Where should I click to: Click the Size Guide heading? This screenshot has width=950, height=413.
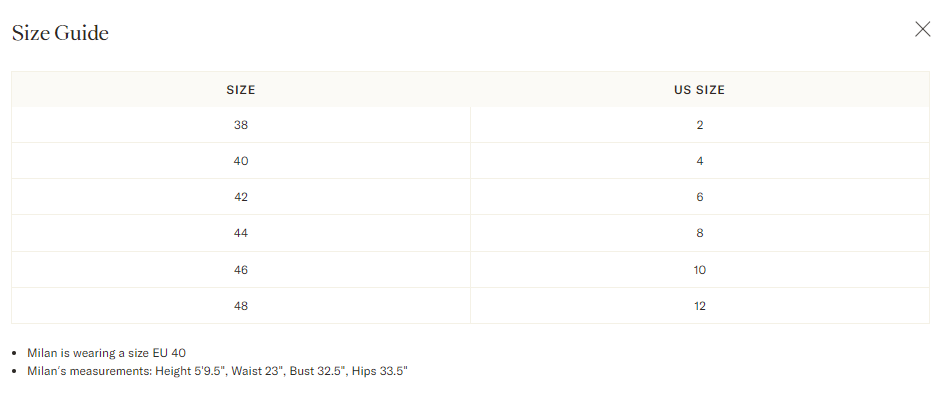[60, 33]
